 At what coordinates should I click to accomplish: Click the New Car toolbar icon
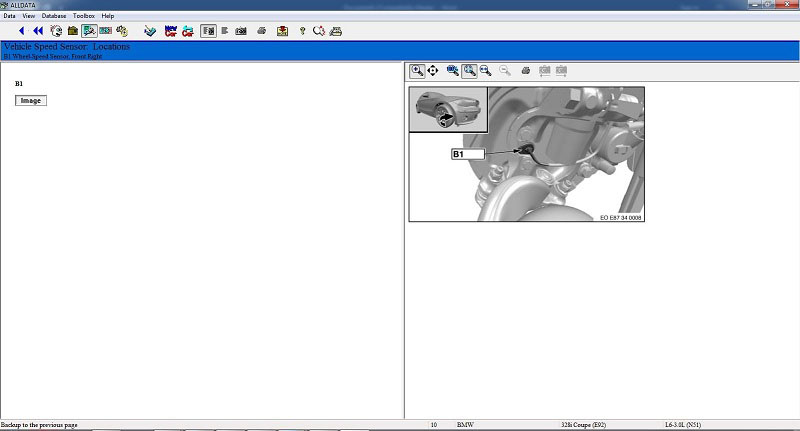click(169, 31)
